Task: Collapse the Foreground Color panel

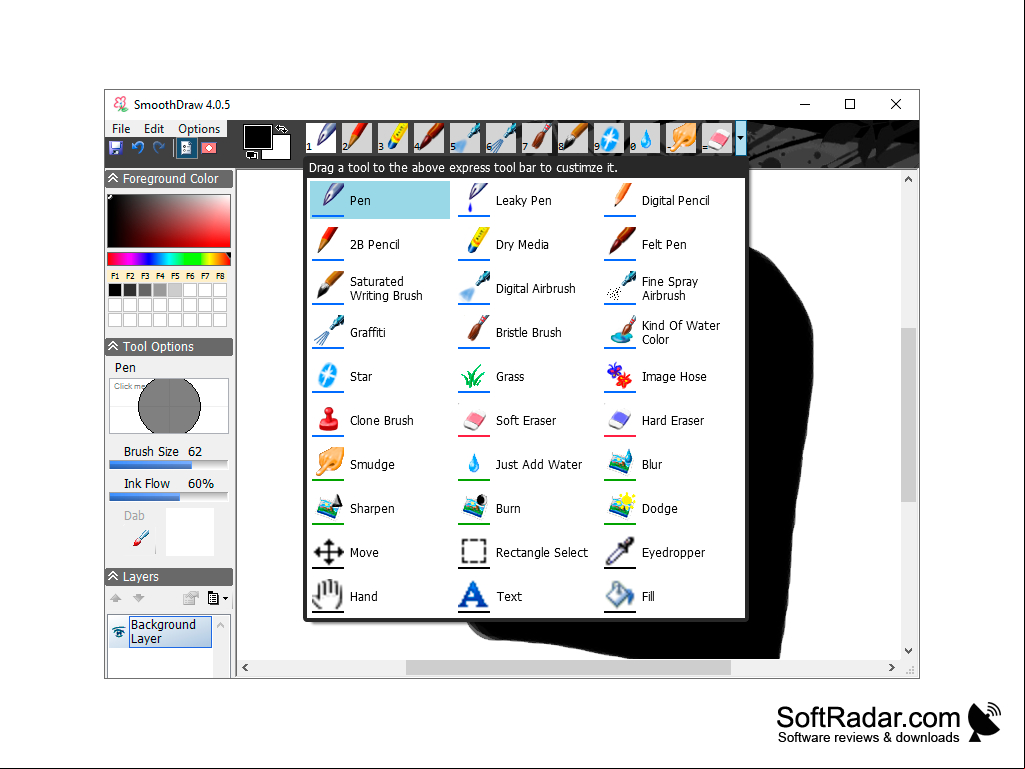Action: click(114, 179)
